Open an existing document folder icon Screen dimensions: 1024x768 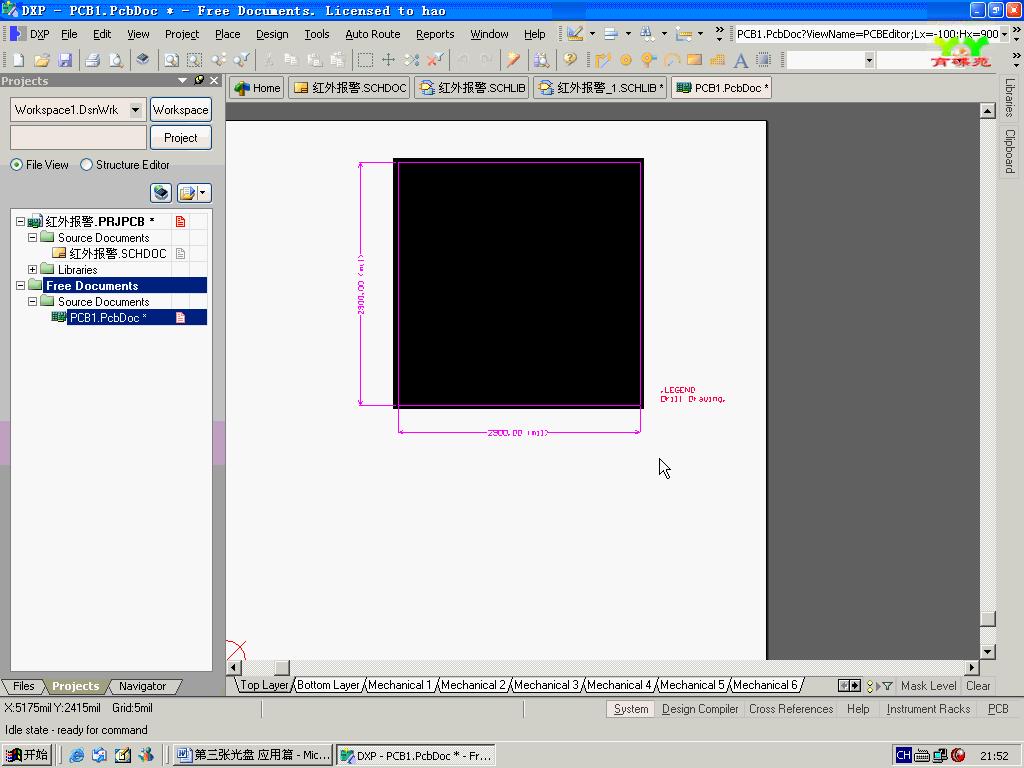point(42,60)
